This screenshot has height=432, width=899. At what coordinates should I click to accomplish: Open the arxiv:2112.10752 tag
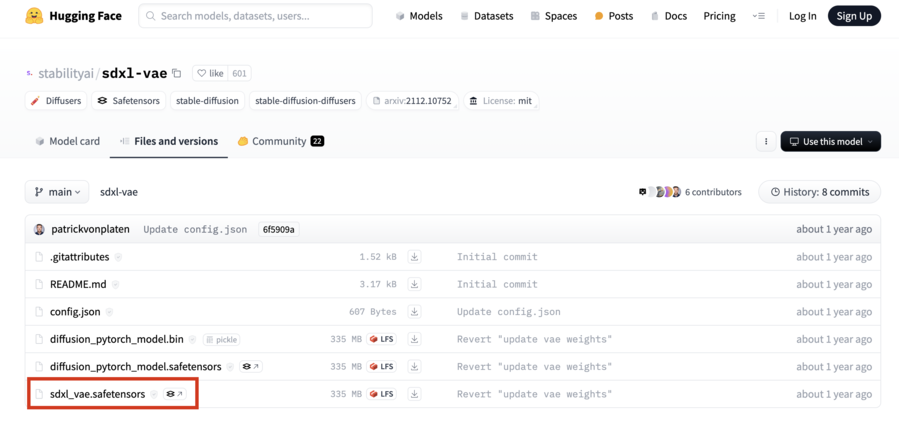412,101
